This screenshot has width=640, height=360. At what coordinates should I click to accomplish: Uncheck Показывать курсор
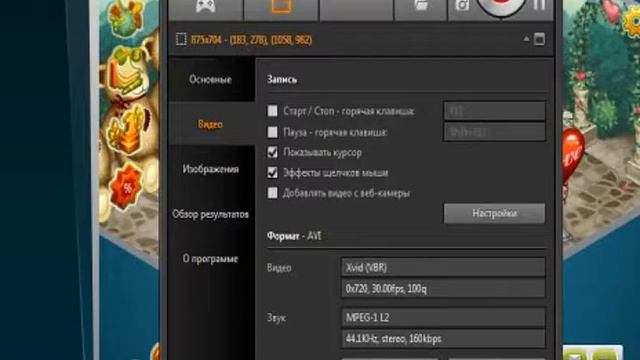click(272, 152)
